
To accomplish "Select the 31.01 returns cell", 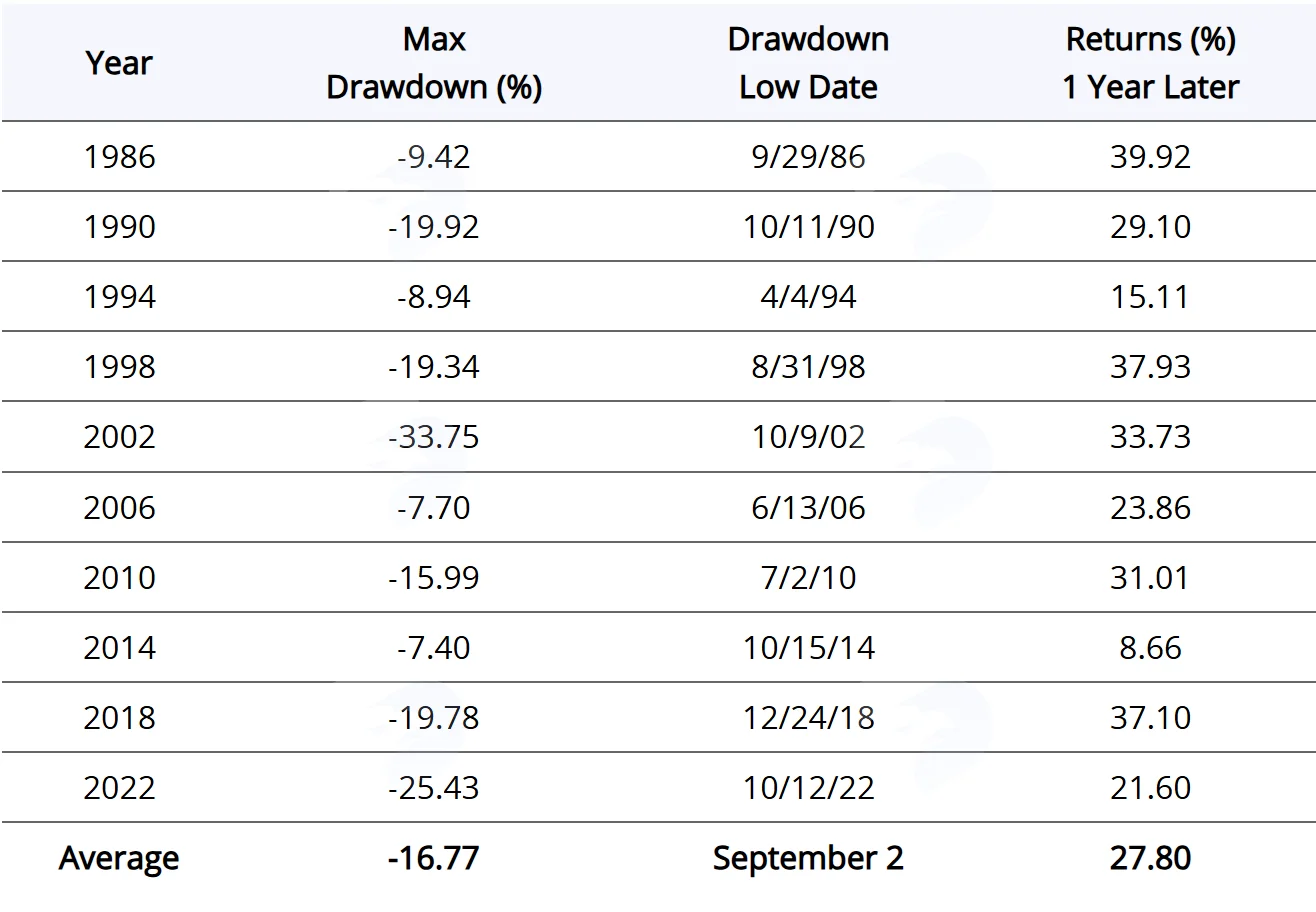I will (1150, 577).
